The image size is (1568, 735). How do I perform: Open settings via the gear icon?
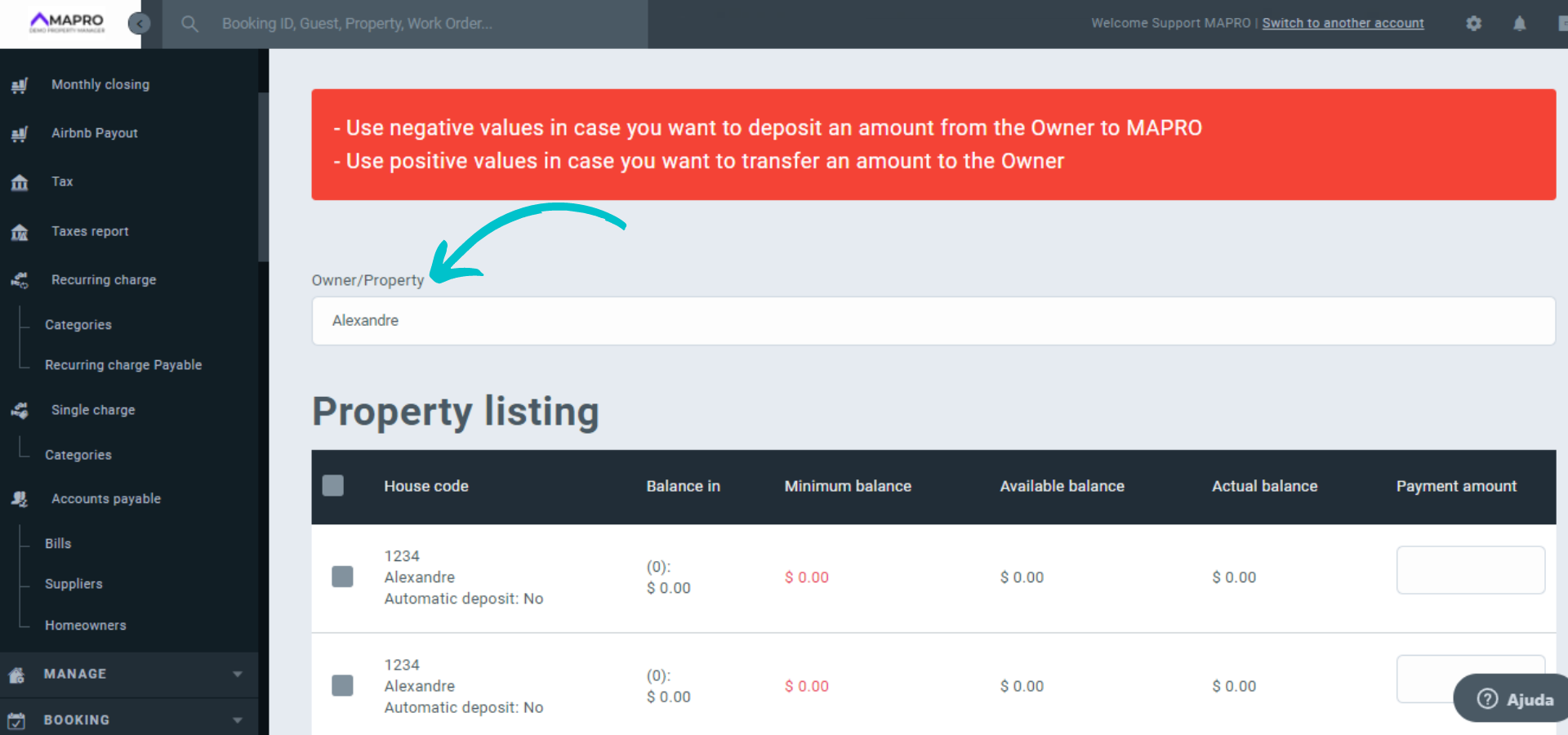pyautogui.click(x=1473, y=24)
